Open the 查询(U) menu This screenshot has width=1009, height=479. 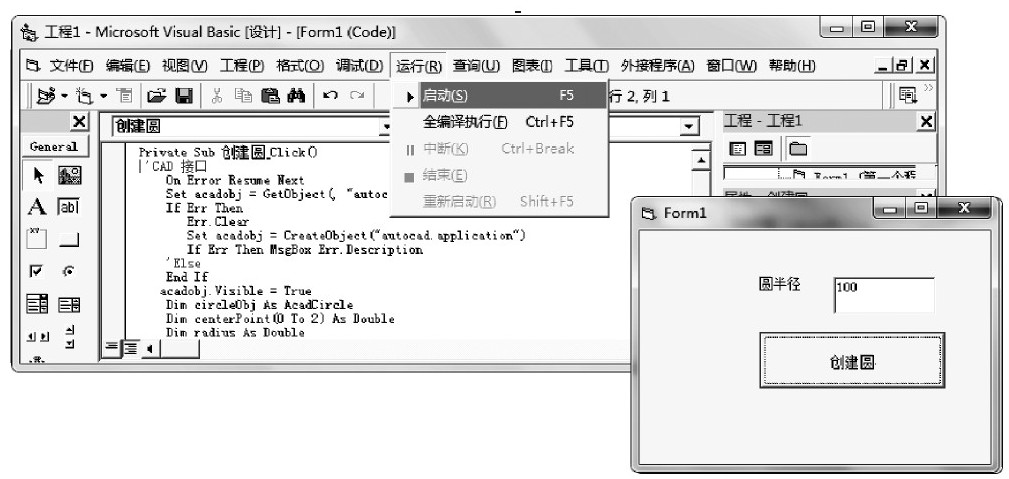pyautogui.click(x=476, y=66)
